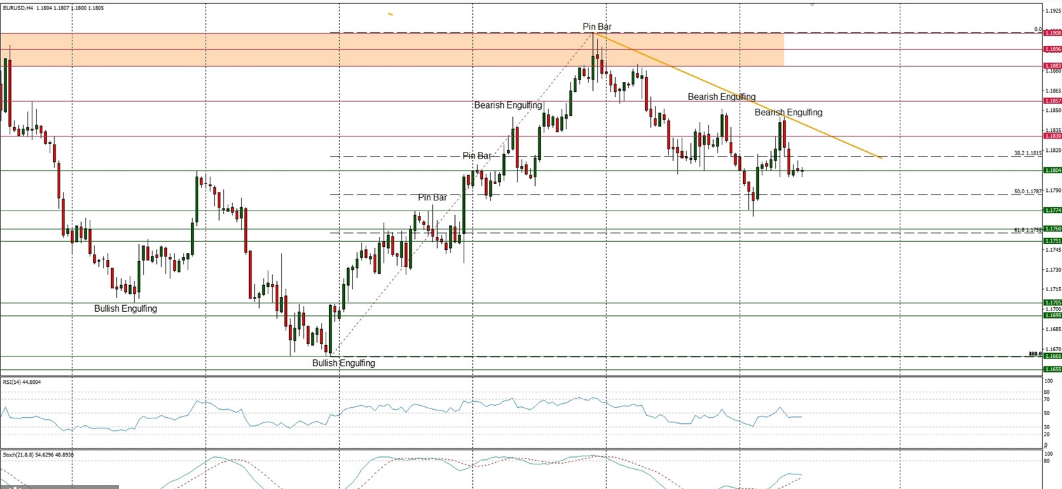Select the 50.0 Fibonacci level label

[x=1029, y=191]
